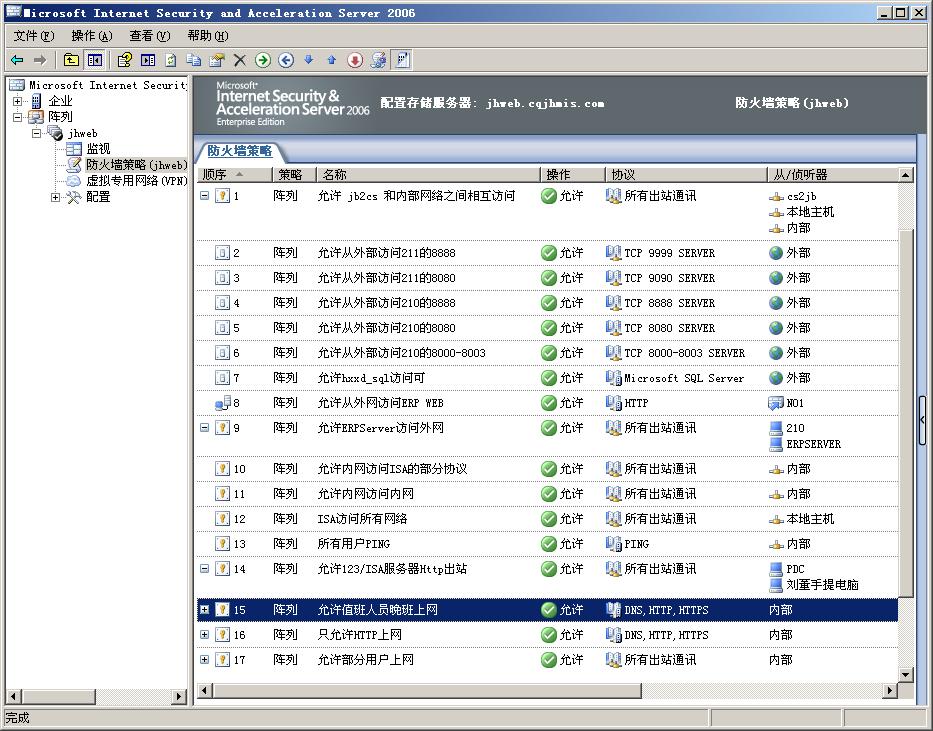
Task: Collapse rule 1 details
Action: click(x=204, y=195)
